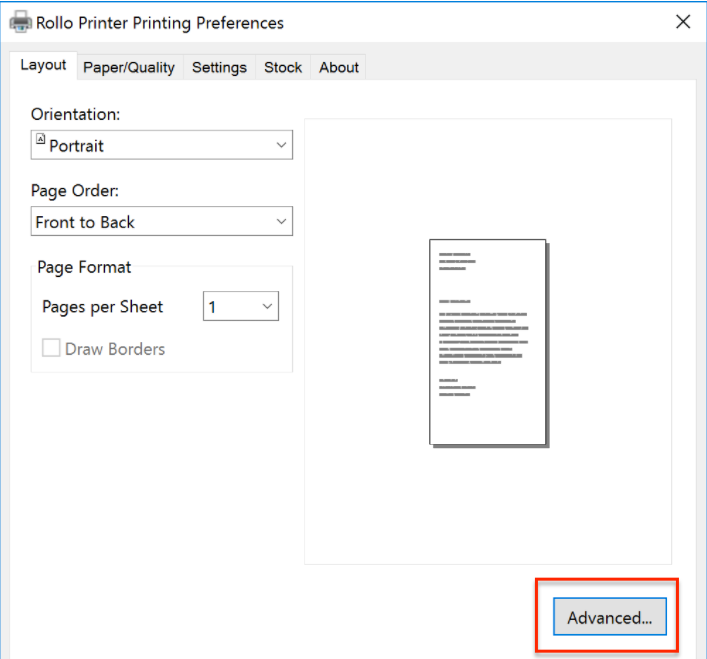This screenshot has width=707, height=659.
Task: Toggle the Draw Borders checkbox
Action: click(x=51, y=349)
